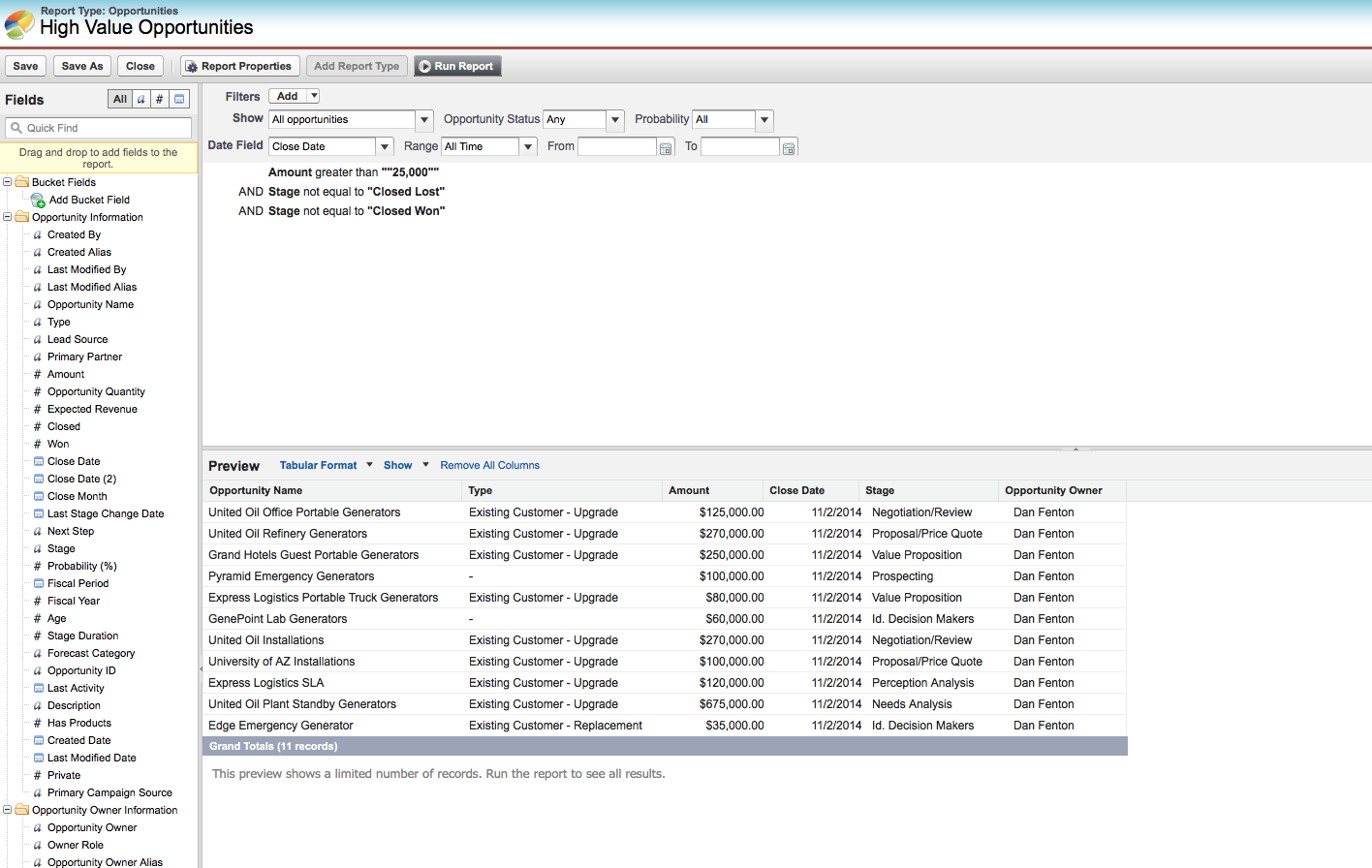Open the Show opportunities dropdown
The image size is (1372, 868).
click(424, 120)
